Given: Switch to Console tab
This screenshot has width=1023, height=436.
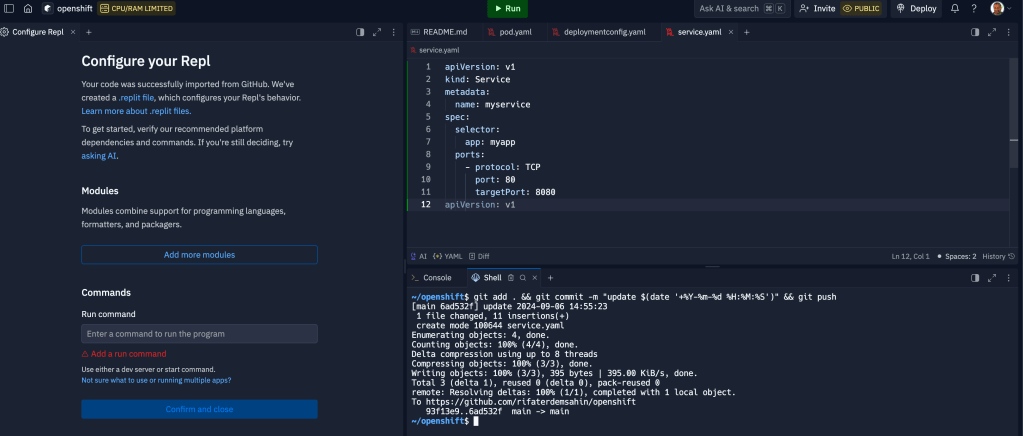Looking at the screenshot, I should (x=431, y=277).
